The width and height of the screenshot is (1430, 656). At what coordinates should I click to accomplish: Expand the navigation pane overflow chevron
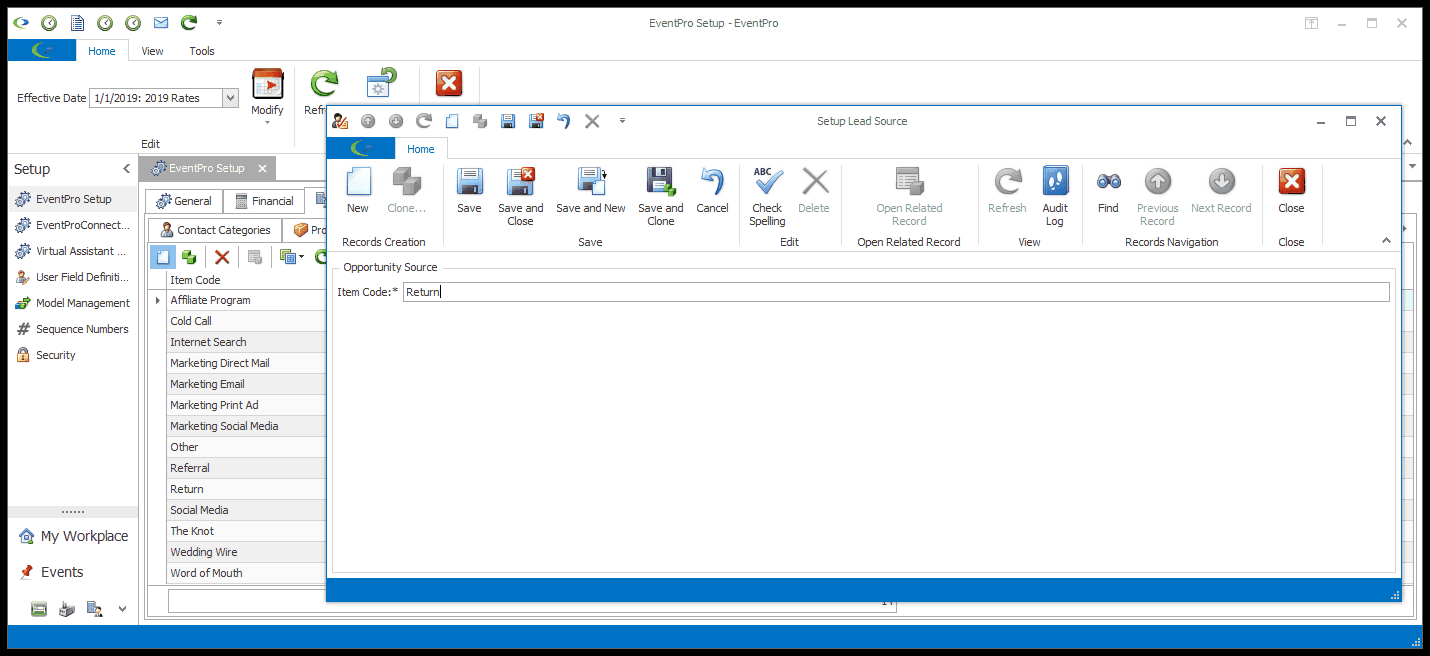(123, 608)
